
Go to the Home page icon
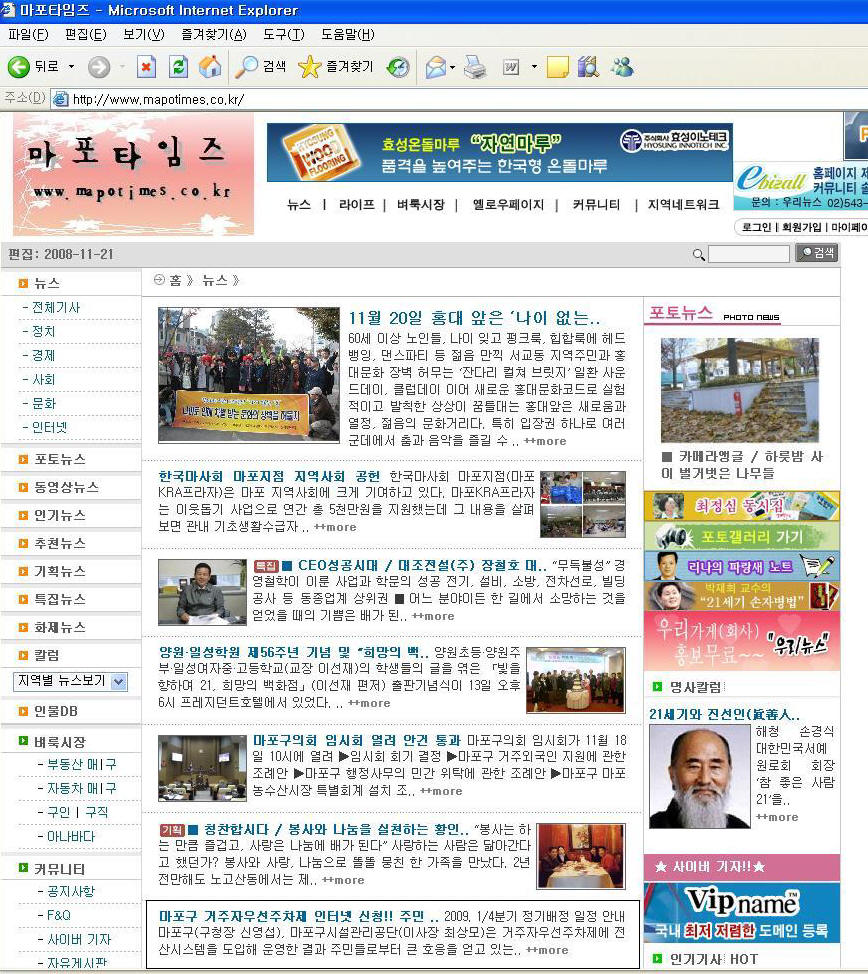click(209, 67)
